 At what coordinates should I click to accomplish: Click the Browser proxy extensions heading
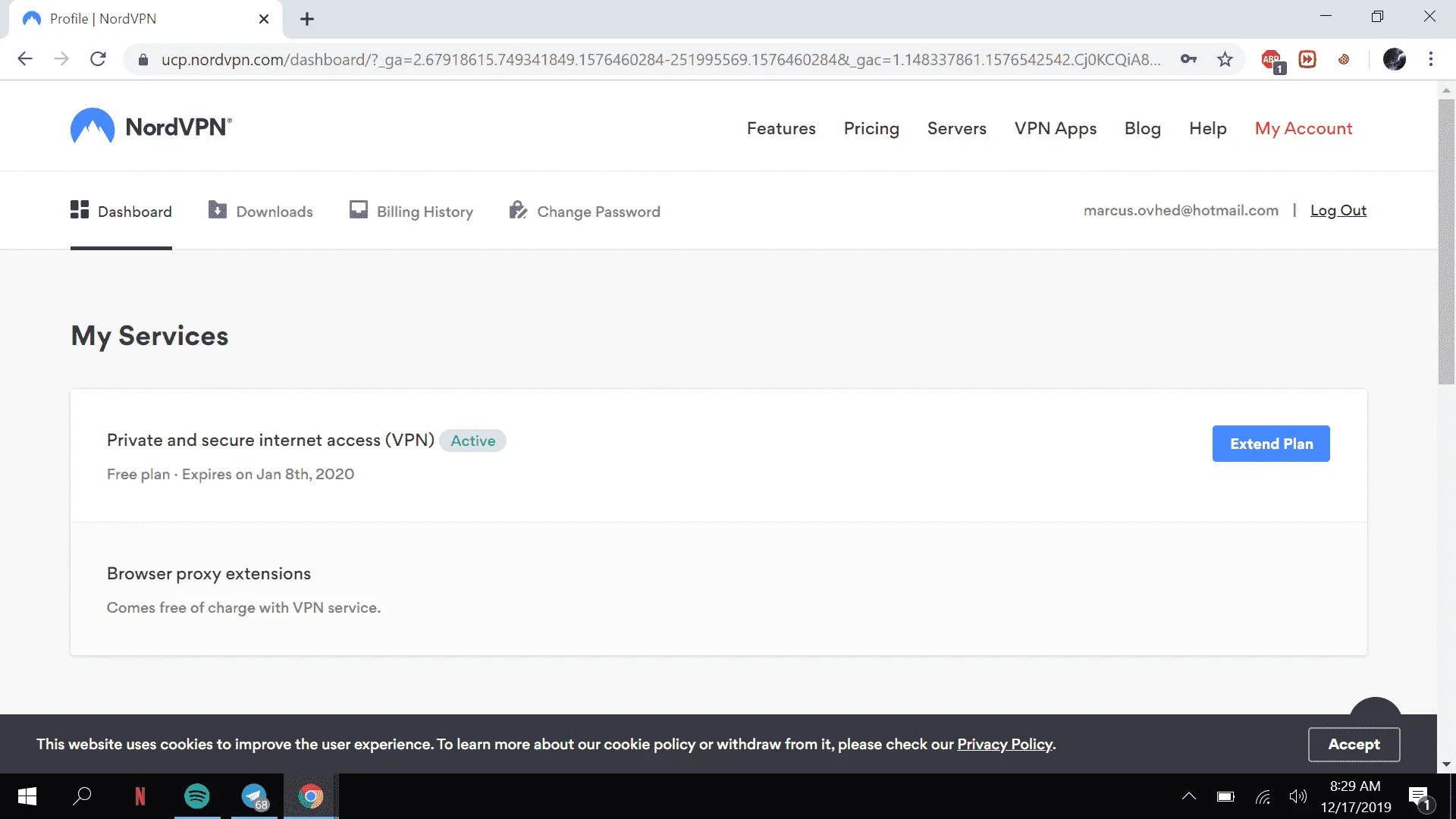click(x=209, y=573)
